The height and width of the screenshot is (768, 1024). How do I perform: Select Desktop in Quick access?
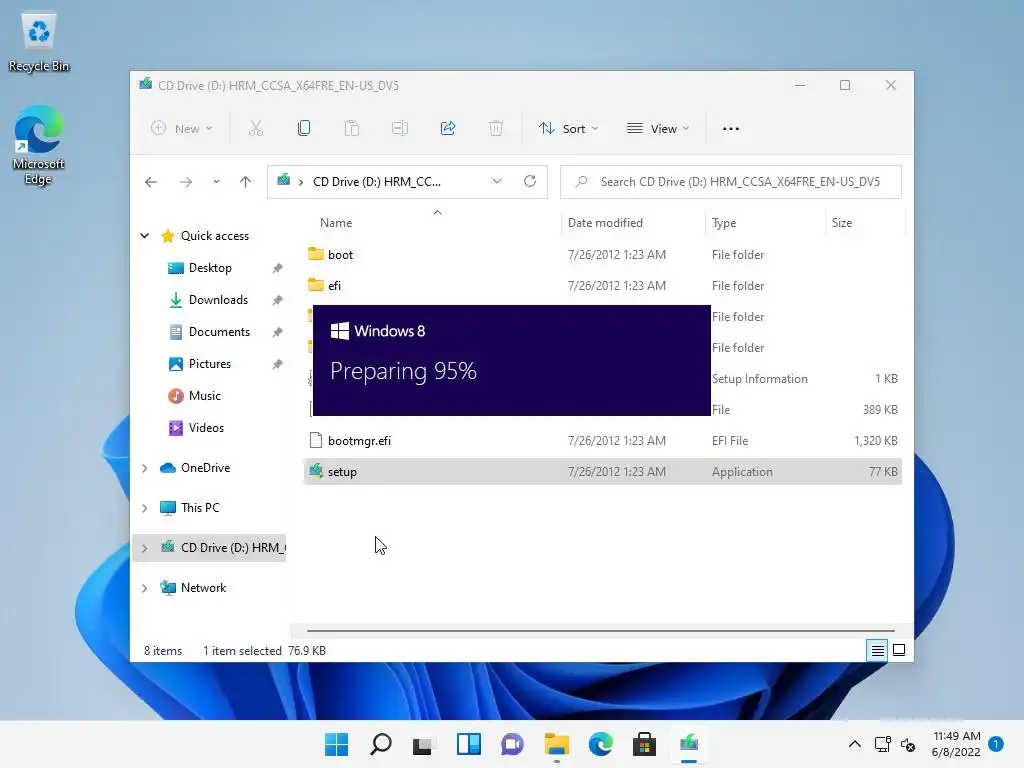click(210, 268)
